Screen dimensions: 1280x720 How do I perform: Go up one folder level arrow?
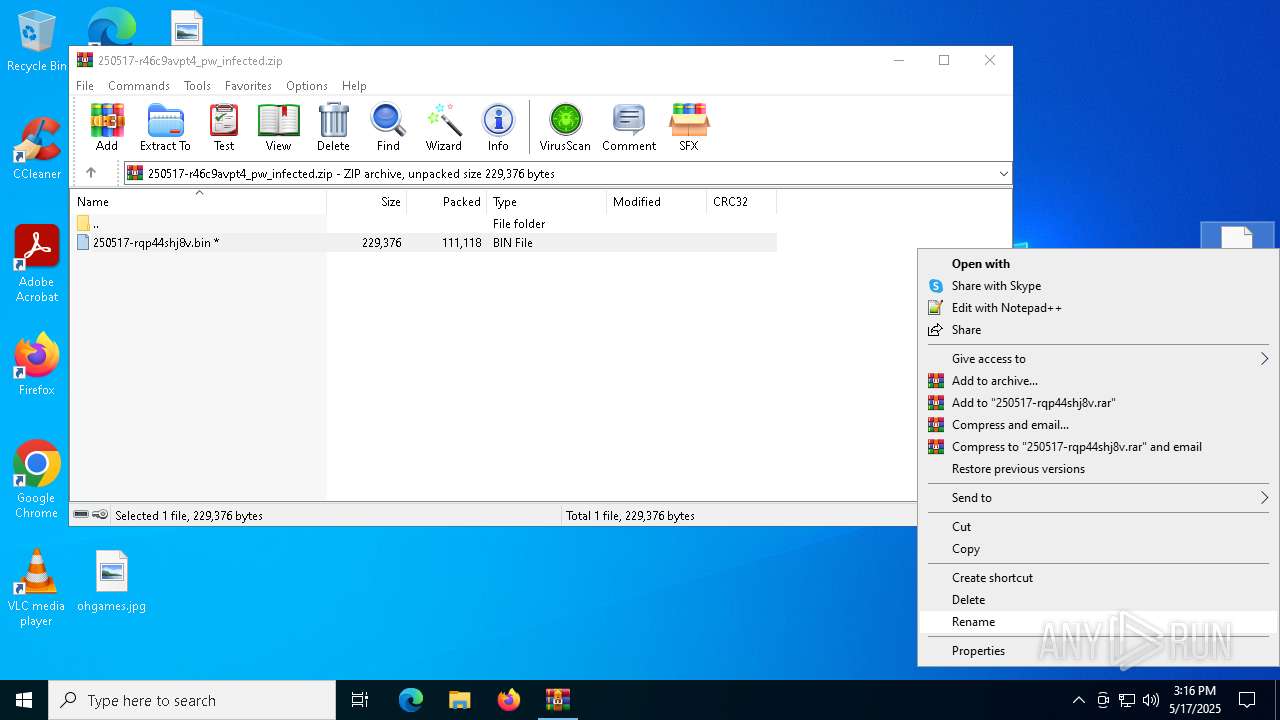[91, 173]
